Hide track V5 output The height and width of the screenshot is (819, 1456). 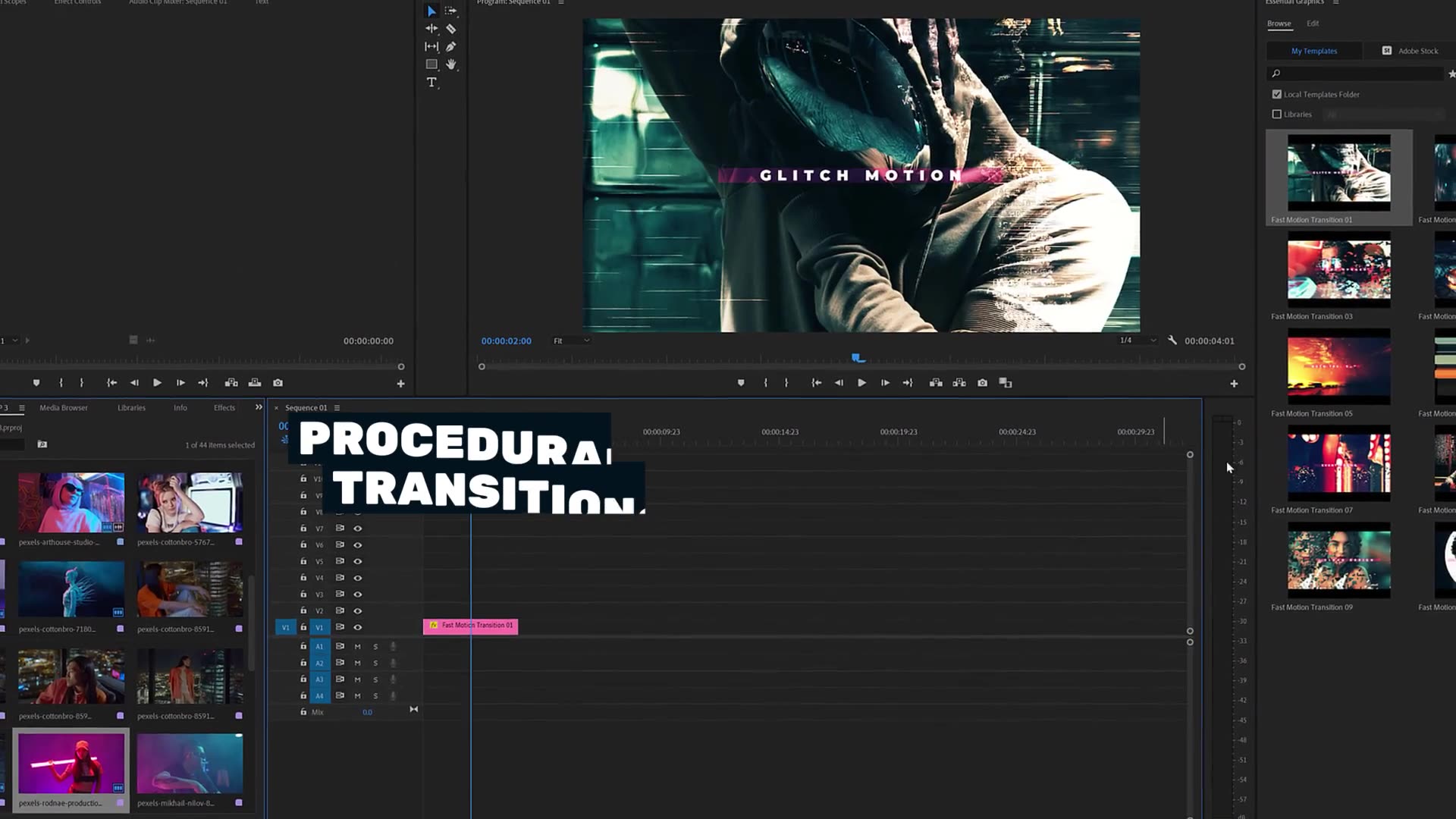click(x=358, y=562)
